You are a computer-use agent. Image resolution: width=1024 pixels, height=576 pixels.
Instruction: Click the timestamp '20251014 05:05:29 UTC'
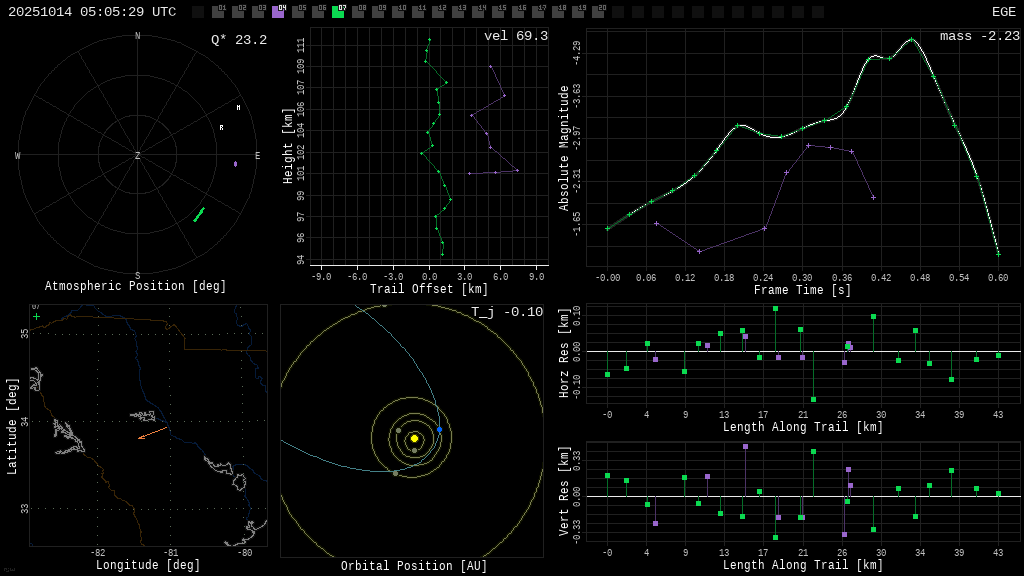click(92, 12)
